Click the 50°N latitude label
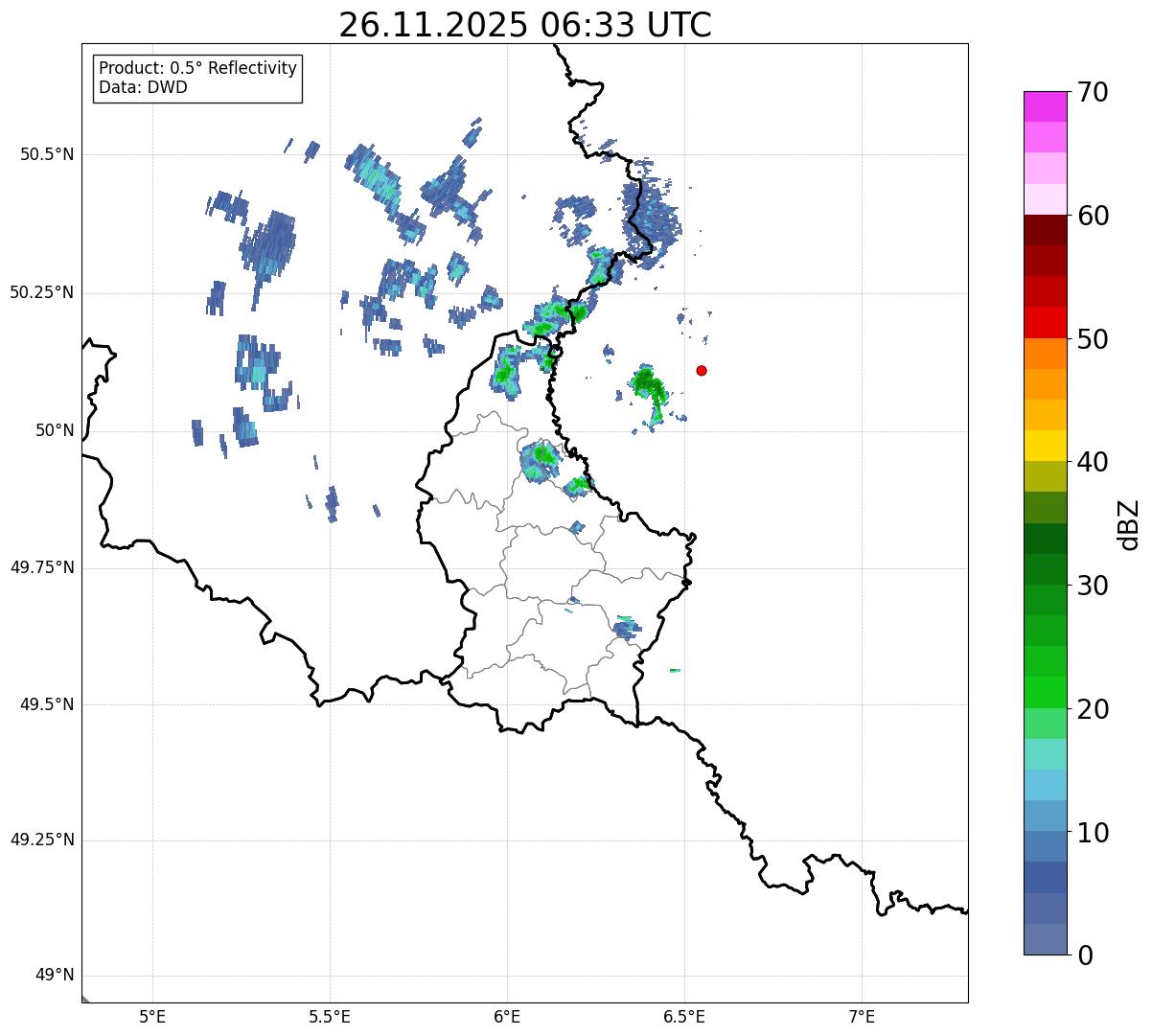Screen dimensions: 1152x1036 [x=56, y=430]
